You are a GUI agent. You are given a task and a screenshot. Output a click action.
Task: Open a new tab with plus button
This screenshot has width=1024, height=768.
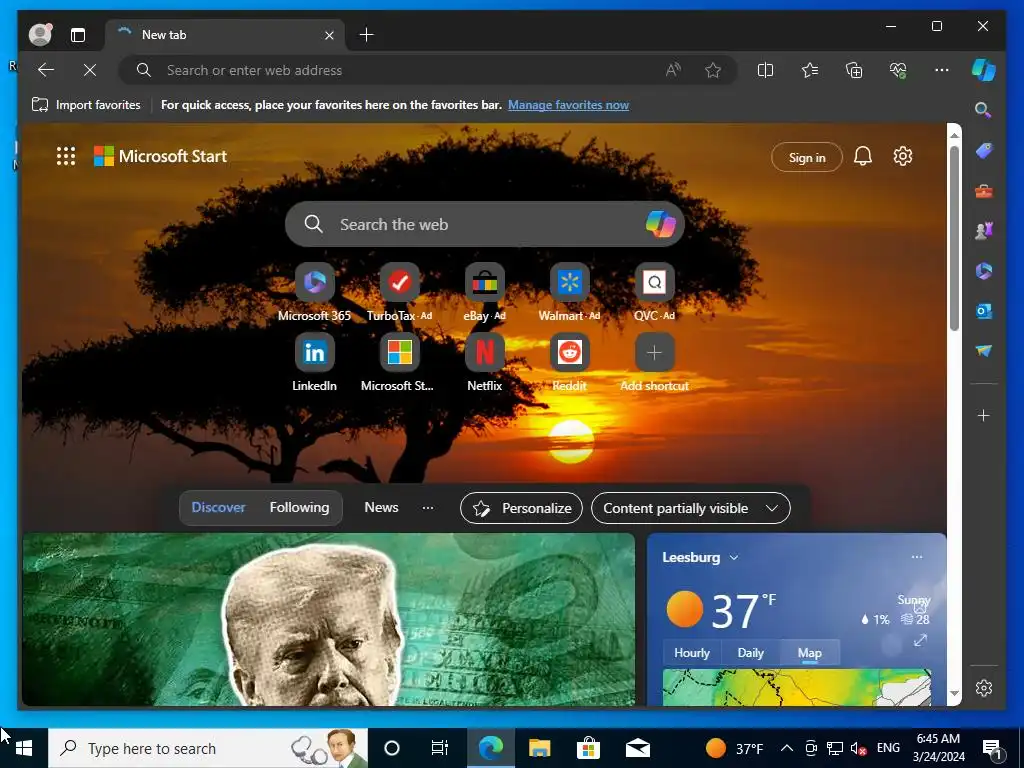(x=366, y=35)
